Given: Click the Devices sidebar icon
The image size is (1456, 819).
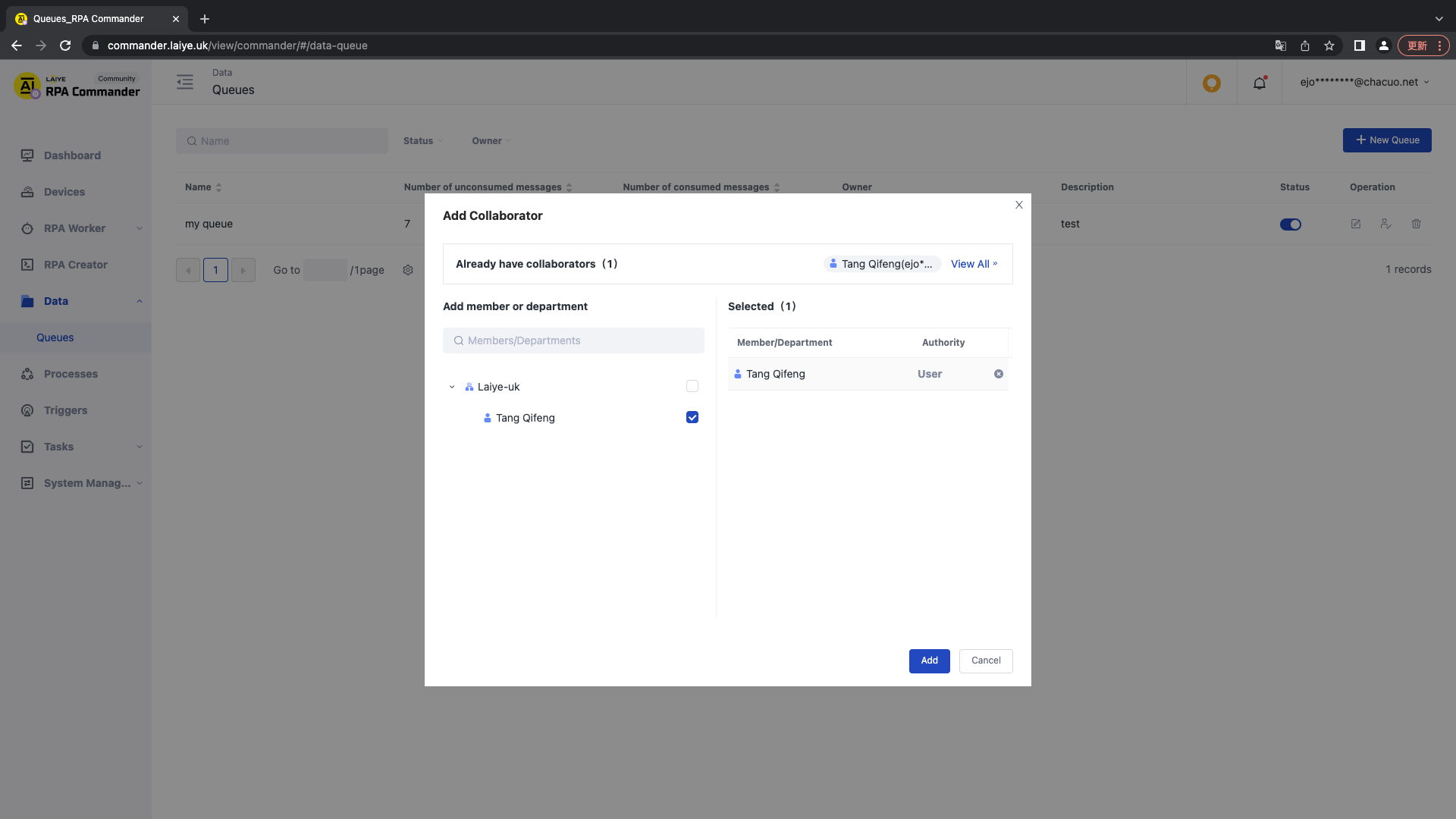Looking at the screenshot, I should coord(27,192).
